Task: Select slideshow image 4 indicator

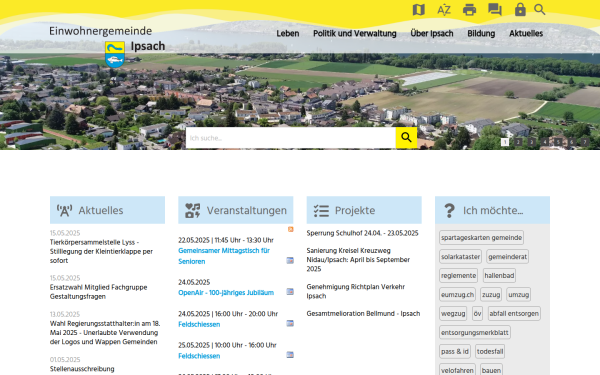Action: coord(545,142)
